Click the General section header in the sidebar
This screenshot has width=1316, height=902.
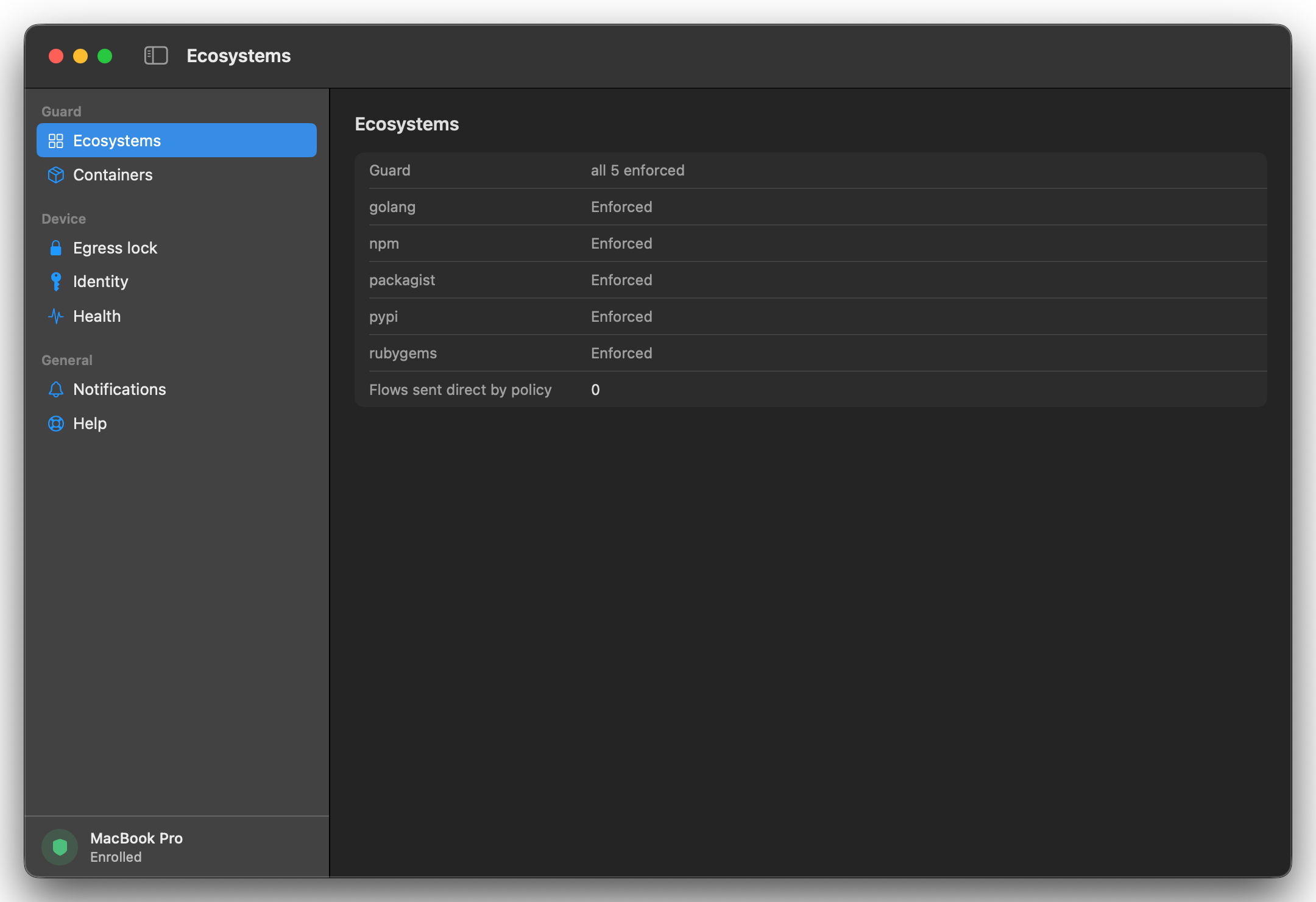click(67, 360)
